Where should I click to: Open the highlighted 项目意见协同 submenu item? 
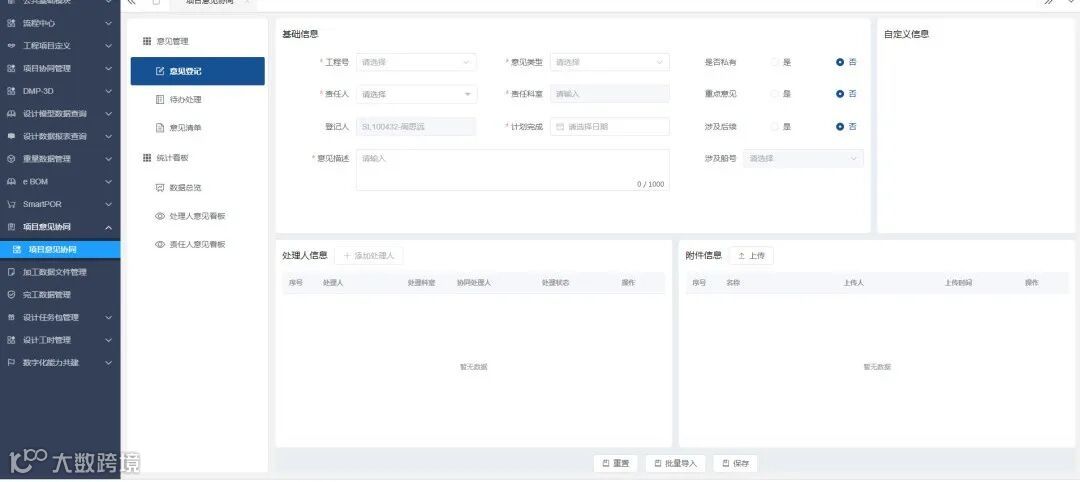(x=60, y=249)
